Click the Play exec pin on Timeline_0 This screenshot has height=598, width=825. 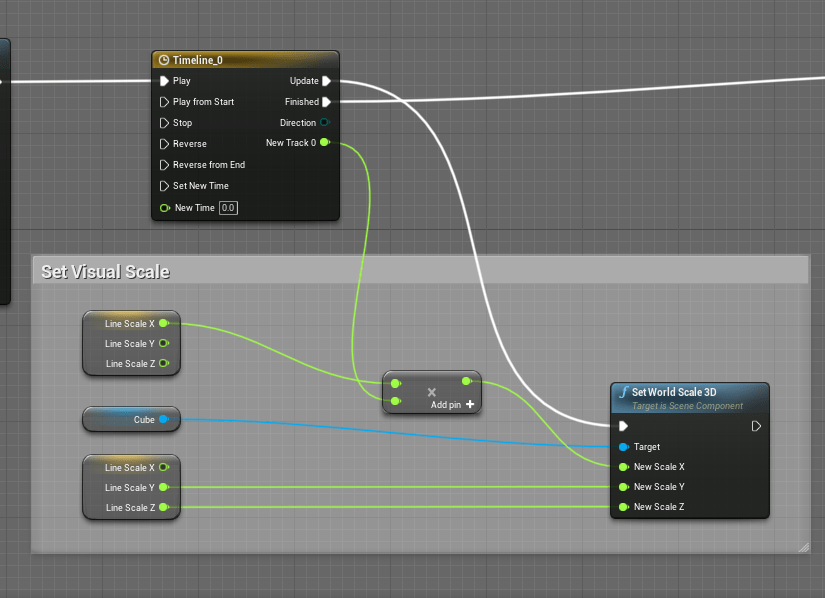(165, 81)
